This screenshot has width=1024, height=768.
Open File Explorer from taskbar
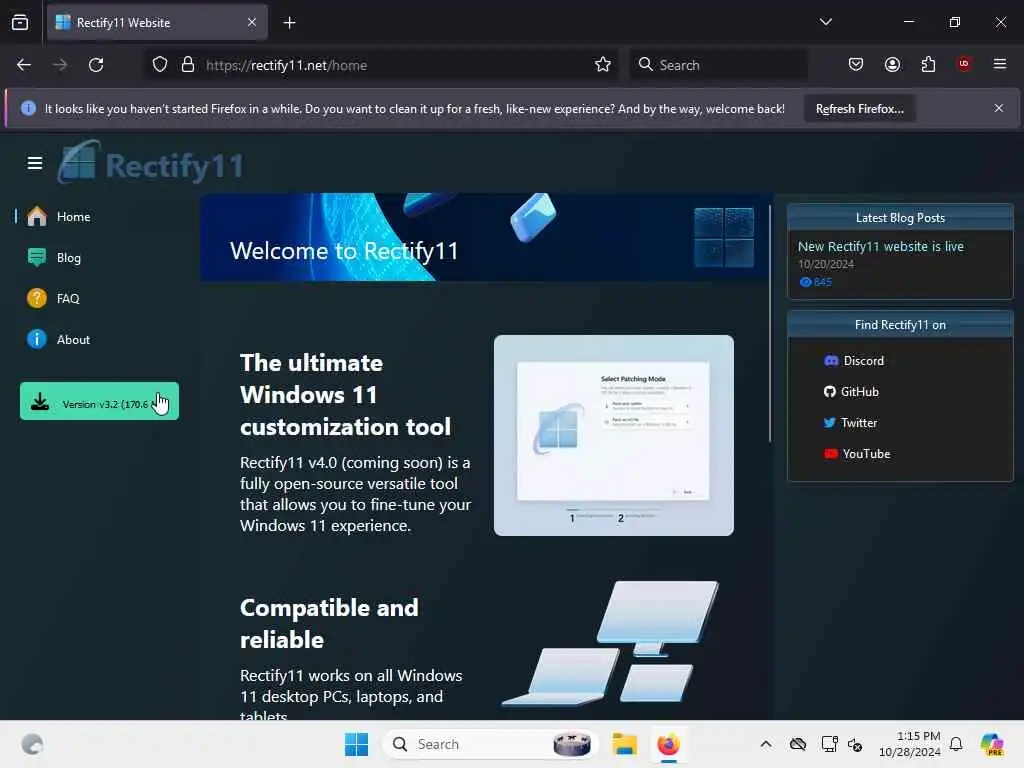pos(624,744)
